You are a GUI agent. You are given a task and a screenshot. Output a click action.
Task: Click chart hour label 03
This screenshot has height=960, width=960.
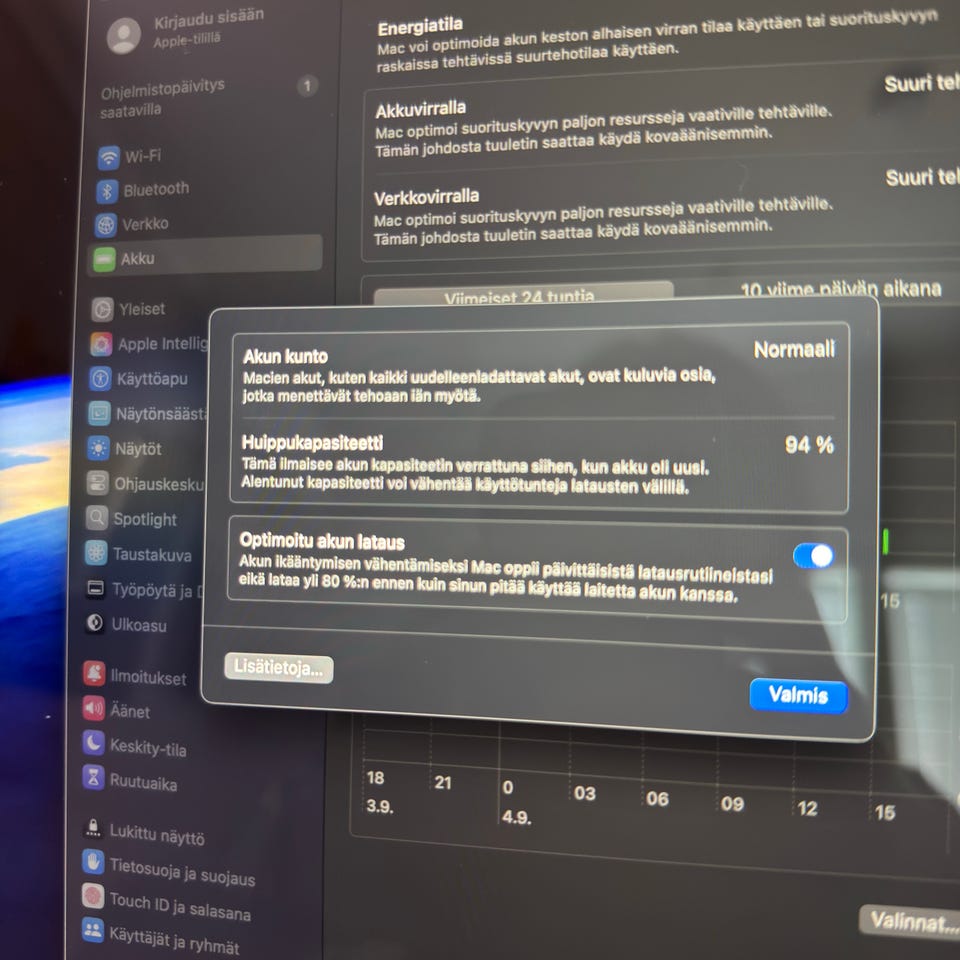585,793
